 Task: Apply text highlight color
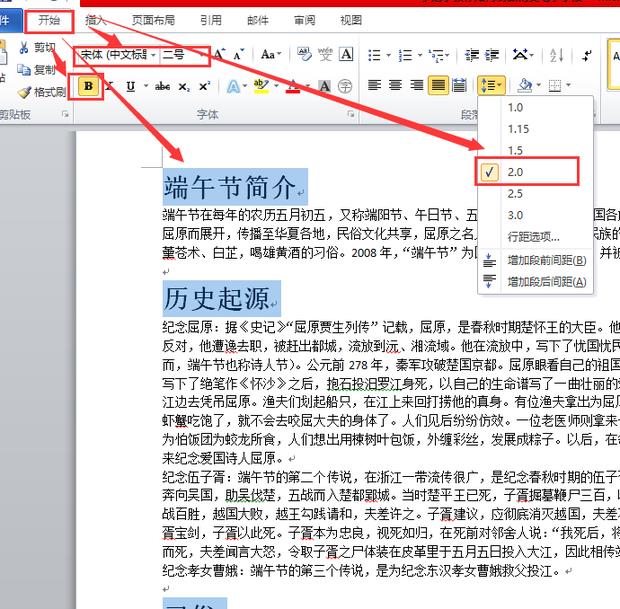(261, 87)
